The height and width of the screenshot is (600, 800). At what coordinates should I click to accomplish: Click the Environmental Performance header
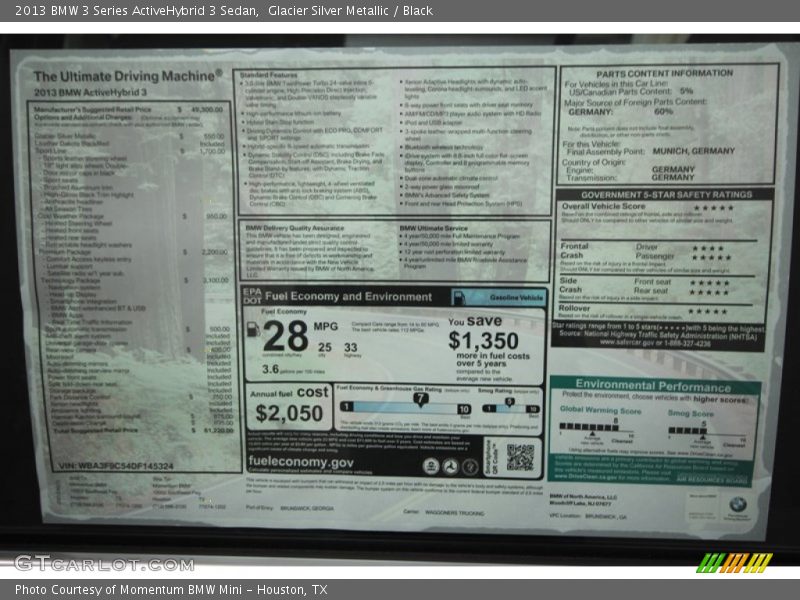[x=653, y=384]
